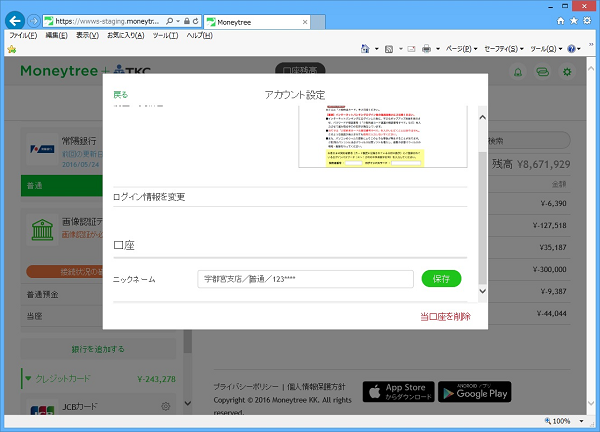The image size is (600, 432).
Task: Open the ファイル(F) menu
Action: click(x=23, y=35)
